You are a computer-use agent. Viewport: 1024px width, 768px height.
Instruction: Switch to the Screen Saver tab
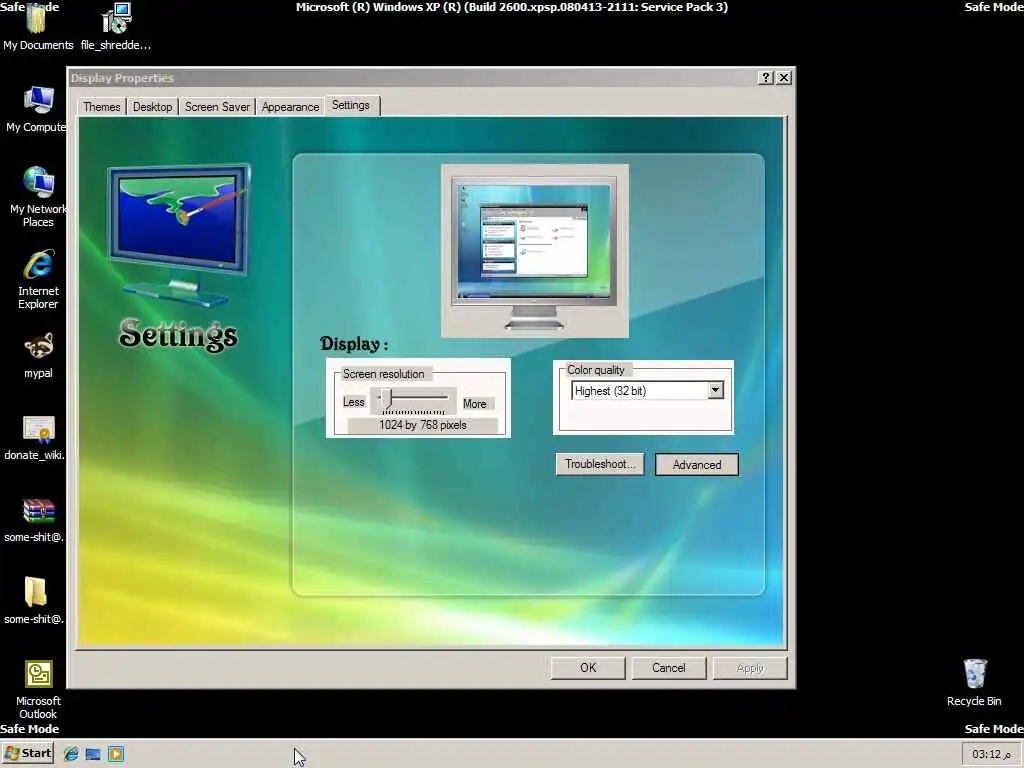click(x=217, y=107)
